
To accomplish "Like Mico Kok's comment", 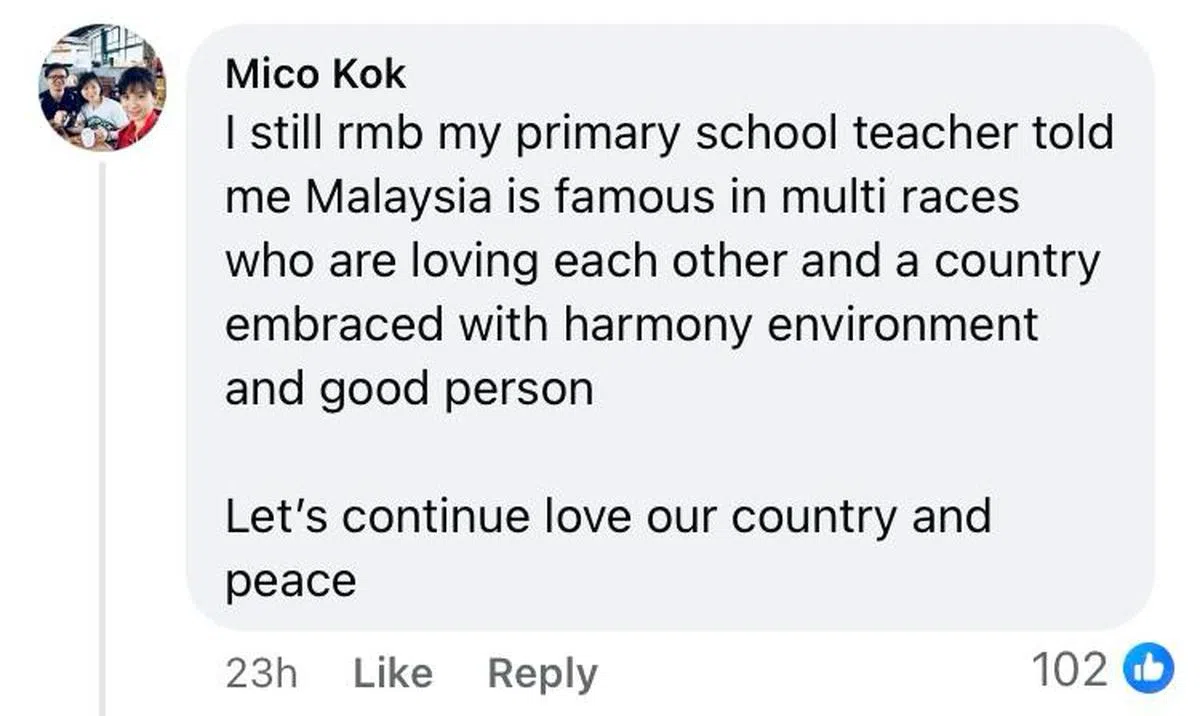I will tap(392, 673).
